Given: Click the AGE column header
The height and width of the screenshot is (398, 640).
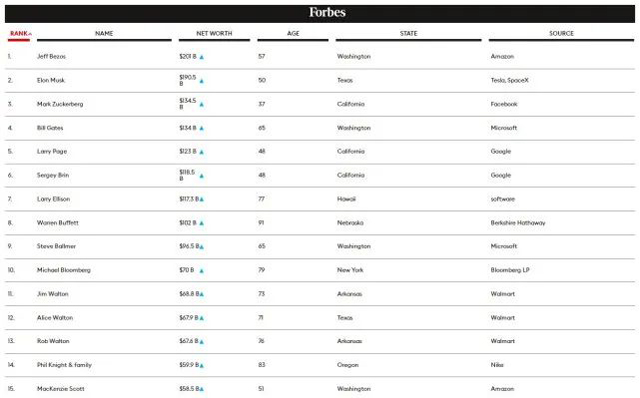Looking at the screenshot, I should click(x=293, y=33).
